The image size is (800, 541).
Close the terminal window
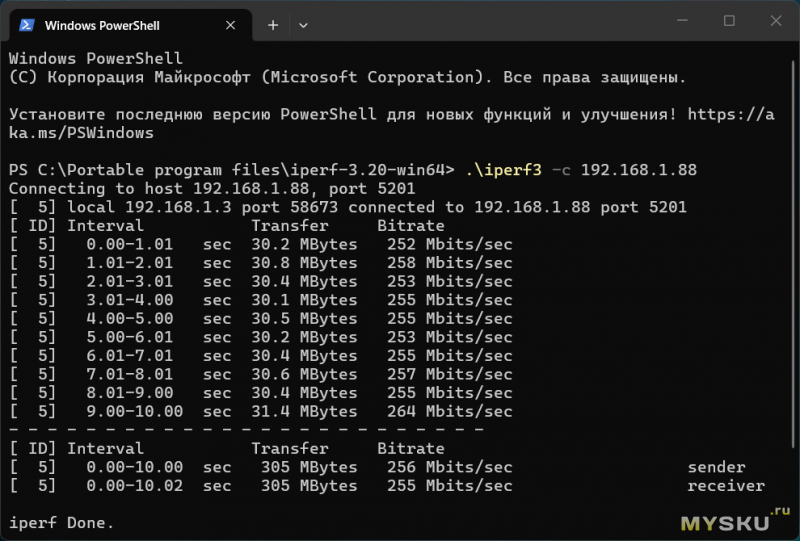coord(775,21)
